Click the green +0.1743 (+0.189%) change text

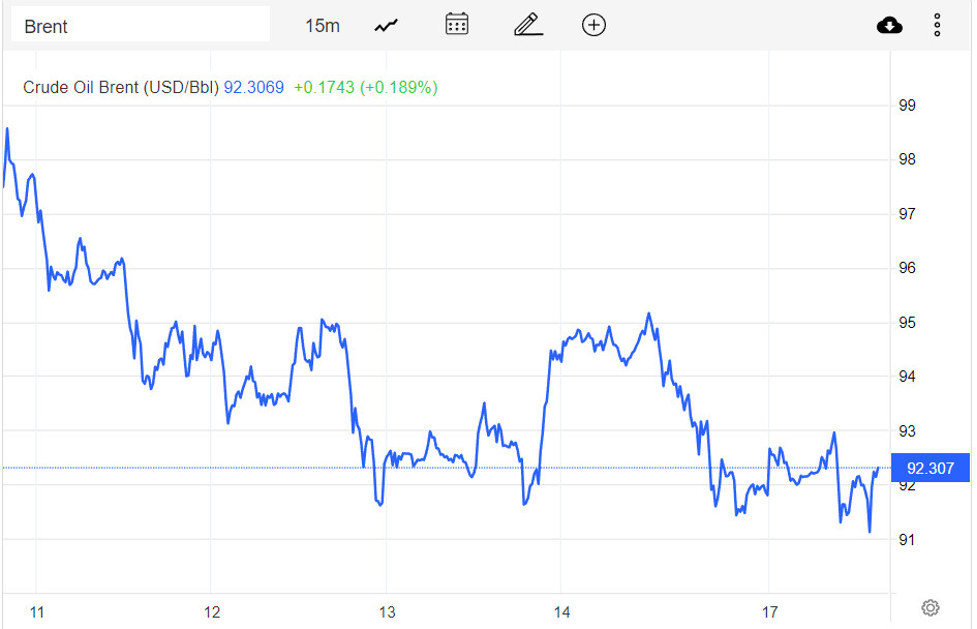pyautogui.click(x=365, y=87)
